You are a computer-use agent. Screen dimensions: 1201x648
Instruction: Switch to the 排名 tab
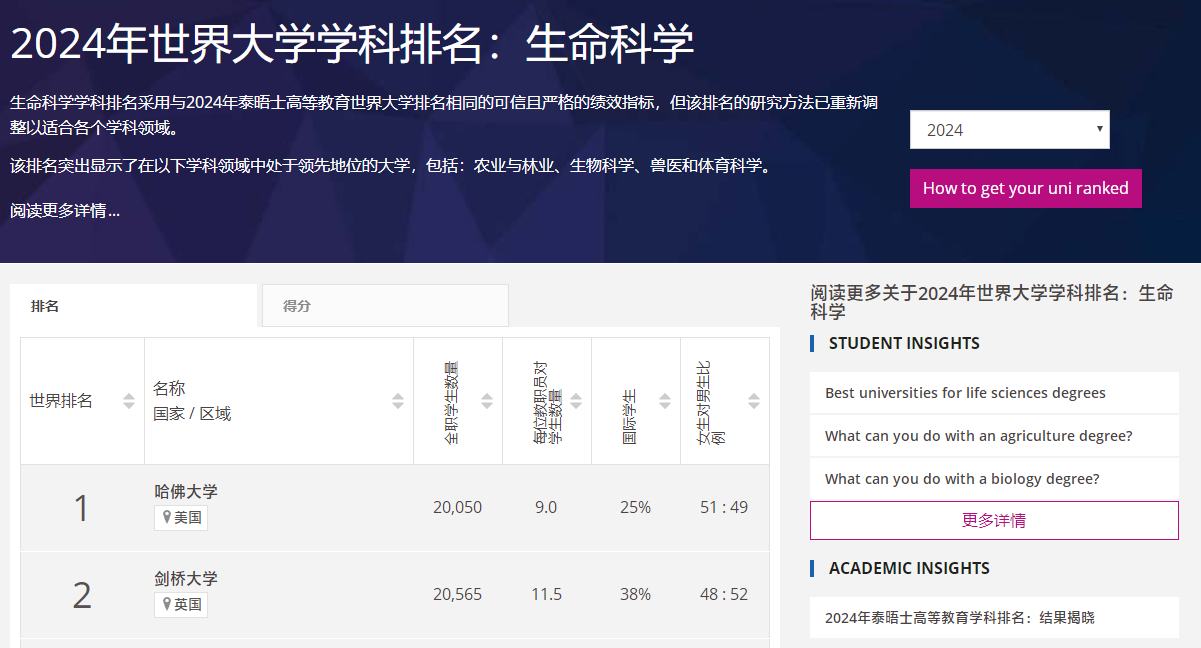click(x=45, y=306)
